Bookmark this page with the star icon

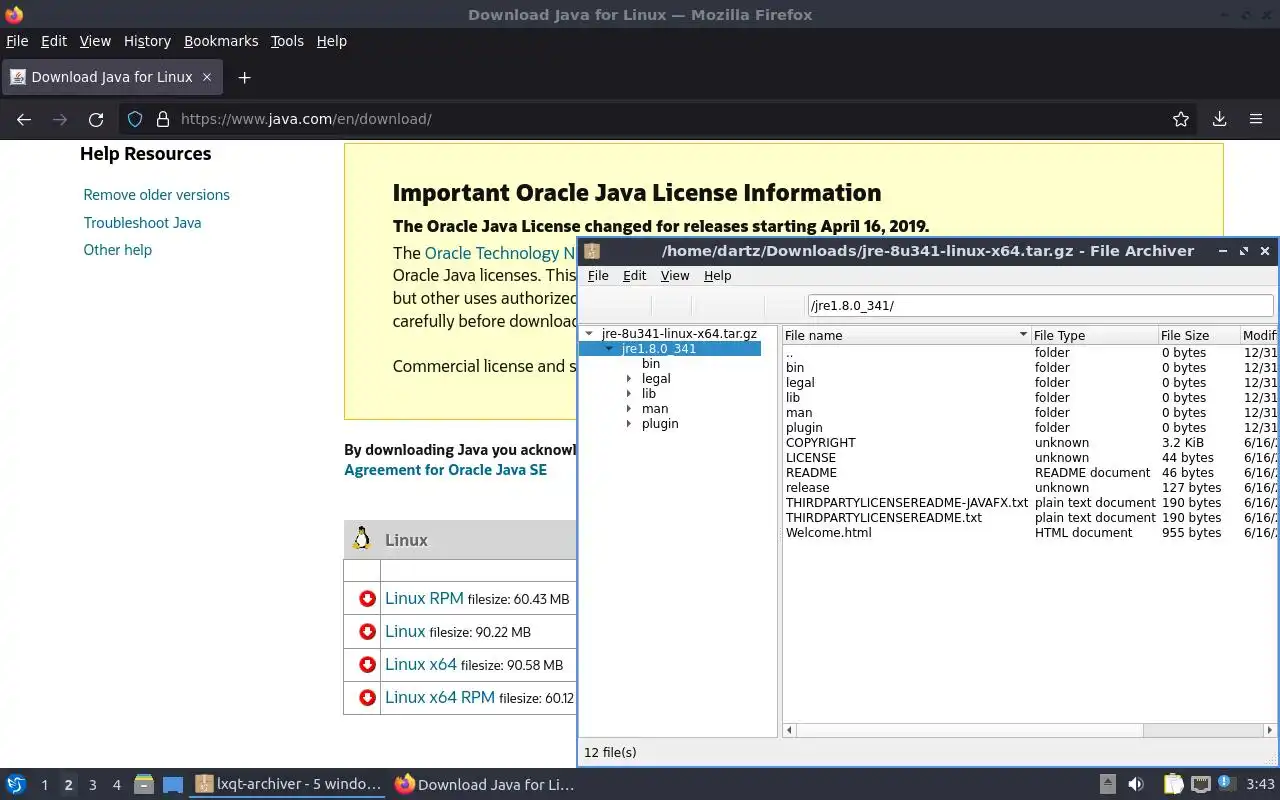coord(1181,119)
